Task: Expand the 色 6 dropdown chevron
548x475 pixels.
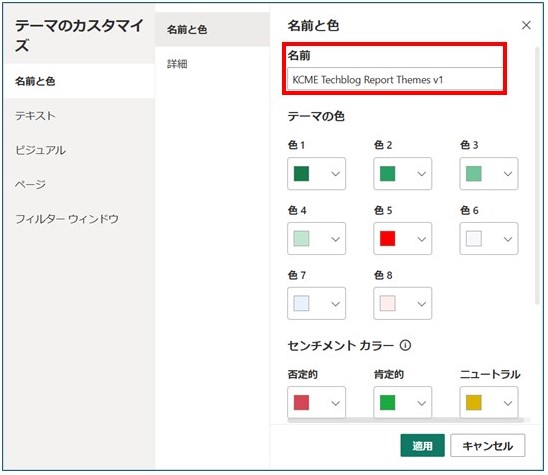Action: tap(507, 239)
